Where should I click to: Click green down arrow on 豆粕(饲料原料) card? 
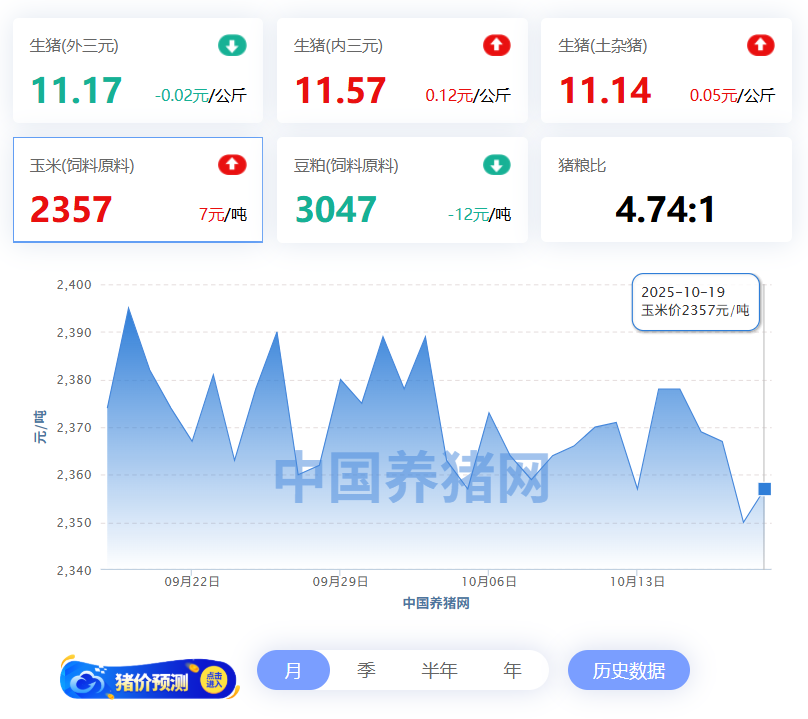496,165
